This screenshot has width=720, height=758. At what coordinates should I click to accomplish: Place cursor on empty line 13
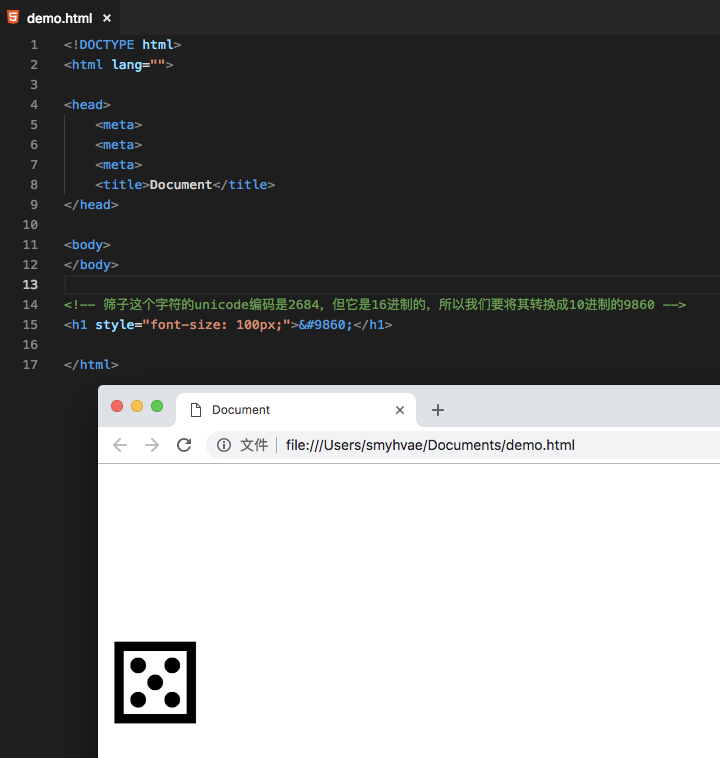pyautogui.click(x=392, y=285)
